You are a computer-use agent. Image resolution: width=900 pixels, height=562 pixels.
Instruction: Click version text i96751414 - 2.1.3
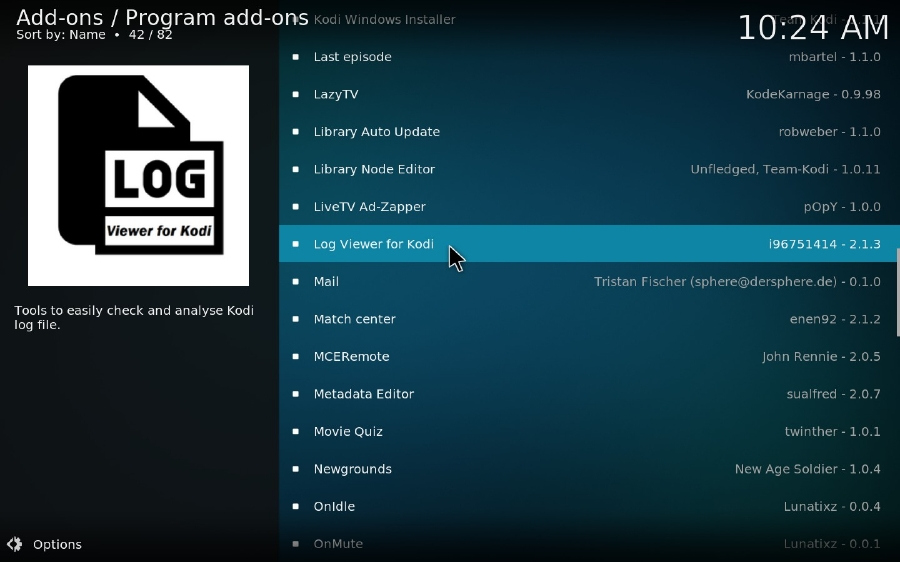[x=824, y=244]
